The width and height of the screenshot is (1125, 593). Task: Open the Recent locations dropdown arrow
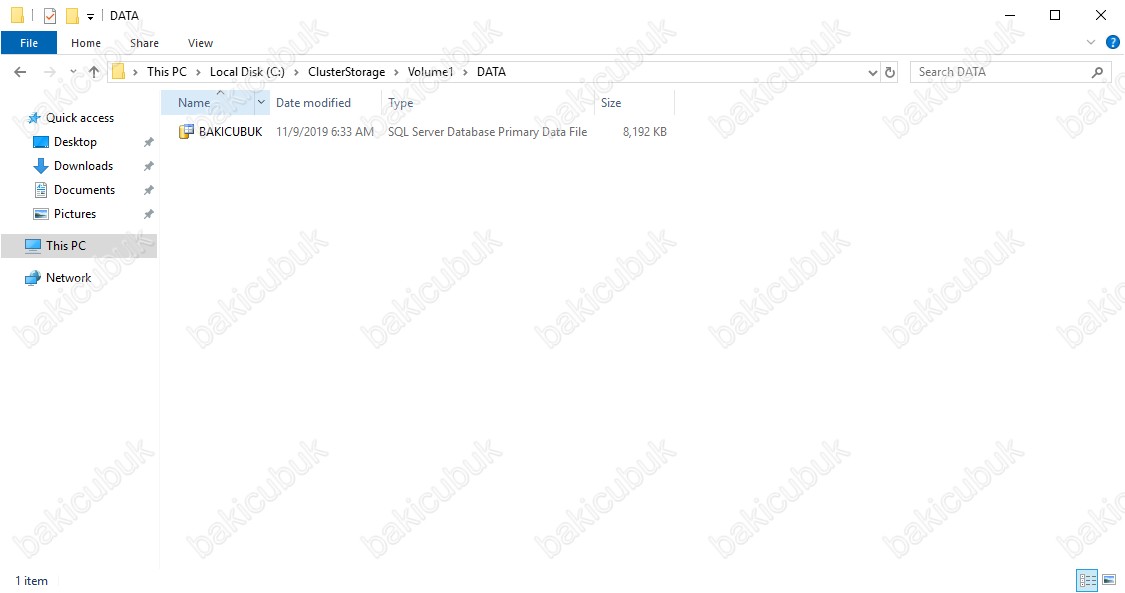73,72
